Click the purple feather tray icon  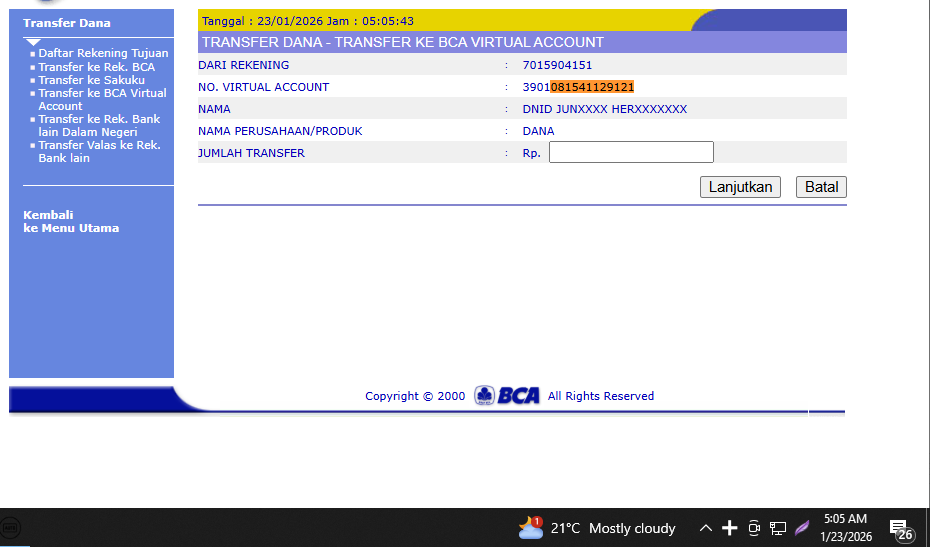pyautogui.click(x=802, y=527)
